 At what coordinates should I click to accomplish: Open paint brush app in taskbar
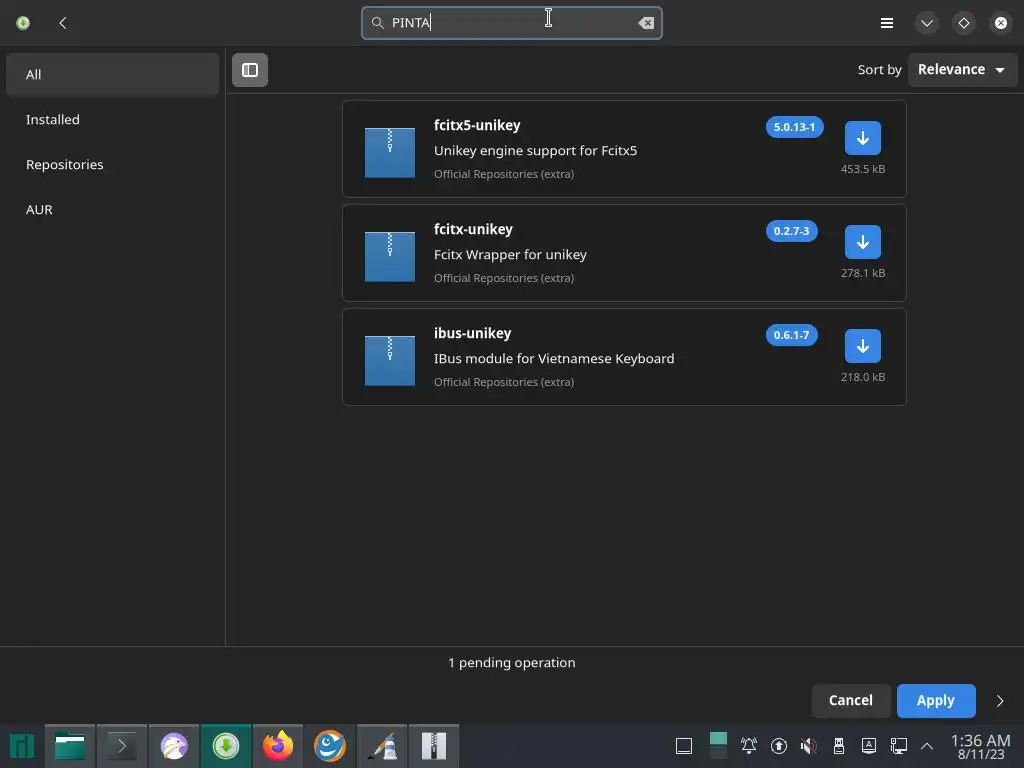pyautogui.click(x=382, y=746)
